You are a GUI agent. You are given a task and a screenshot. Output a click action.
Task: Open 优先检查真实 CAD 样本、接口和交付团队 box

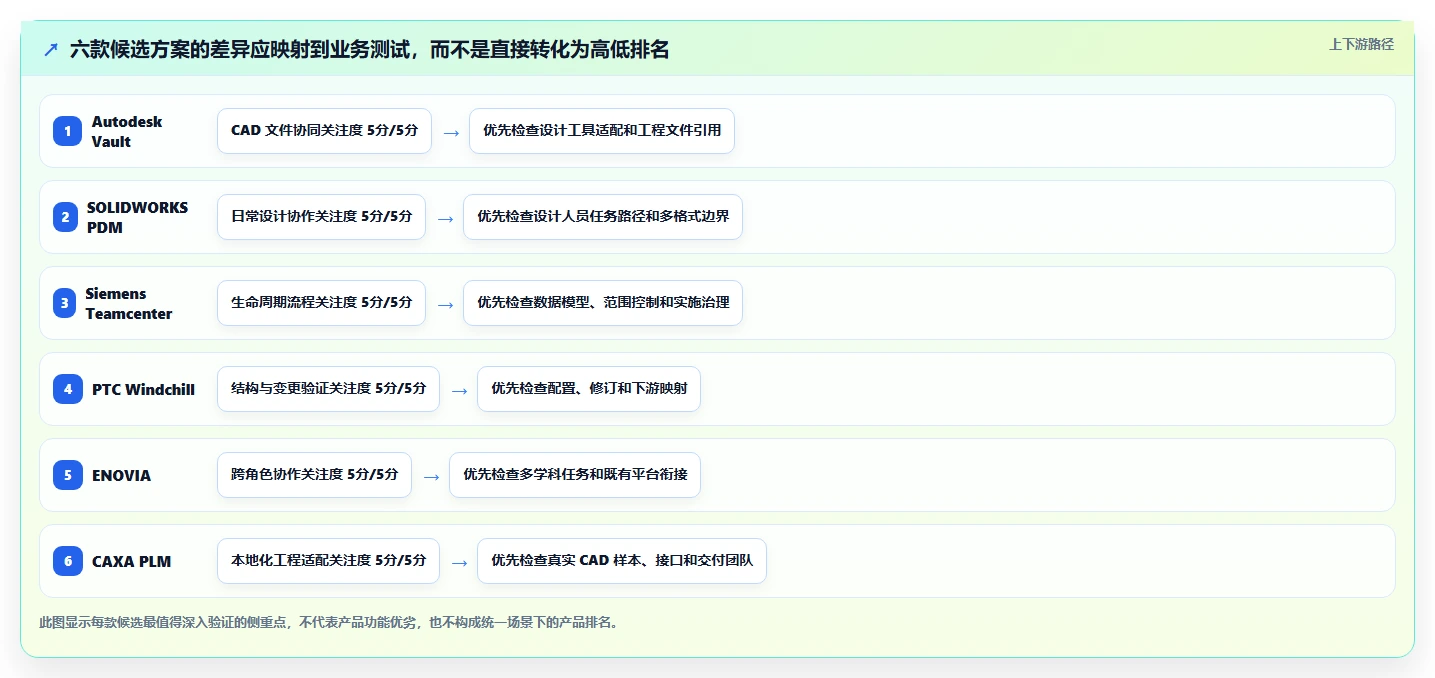(x=622, y=561)
